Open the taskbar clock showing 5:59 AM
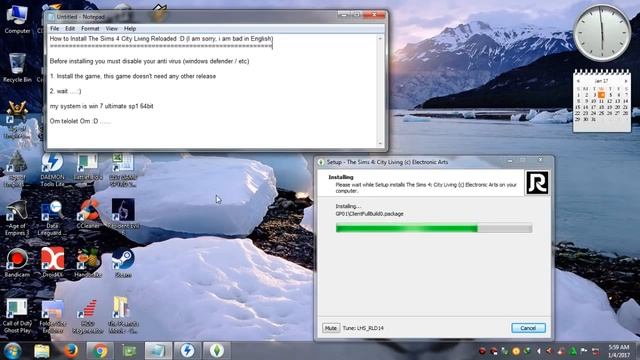 (x=618, y=351)
